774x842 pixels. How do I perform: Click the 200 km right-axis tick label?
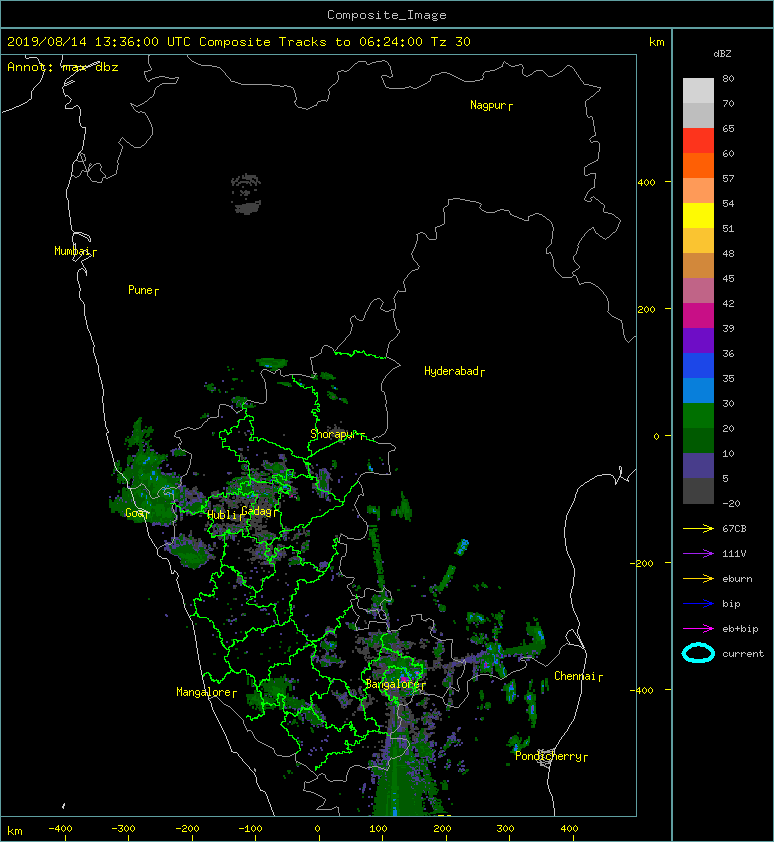pyautogui.click(x=647, y=309)
